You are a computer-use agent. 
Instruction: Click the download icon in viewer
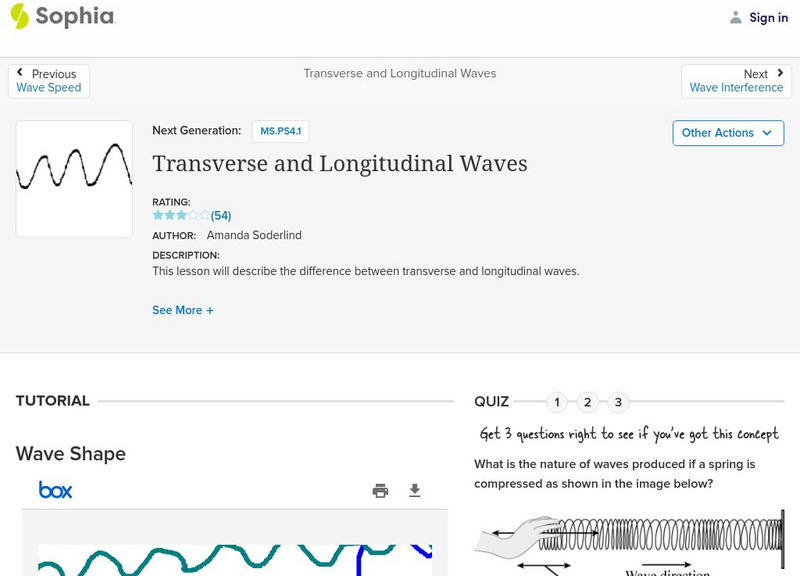click(x=415, y=490)
